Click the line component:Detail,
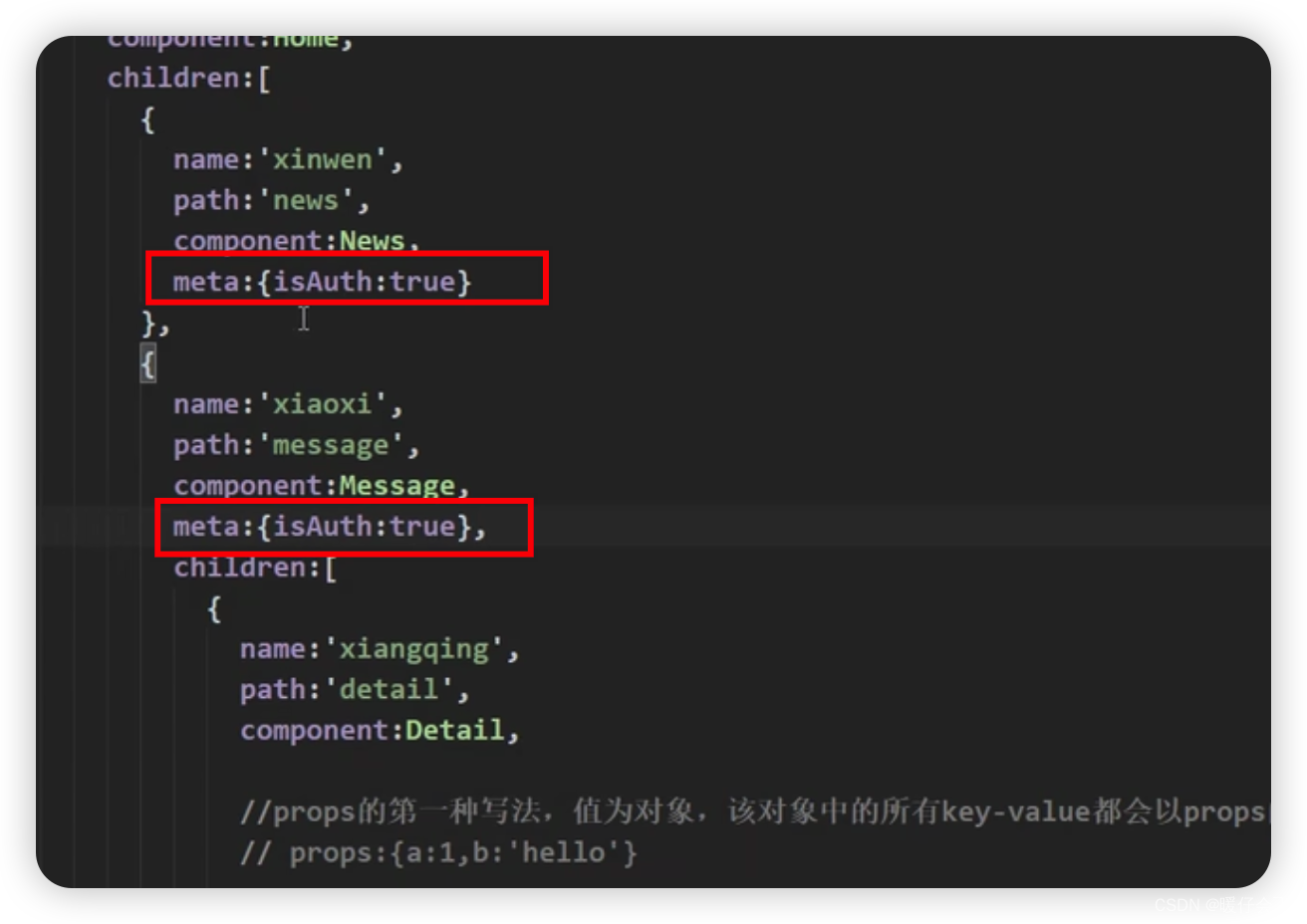Viewport: 1307px width, 924px height. click(x=380, y=731)
